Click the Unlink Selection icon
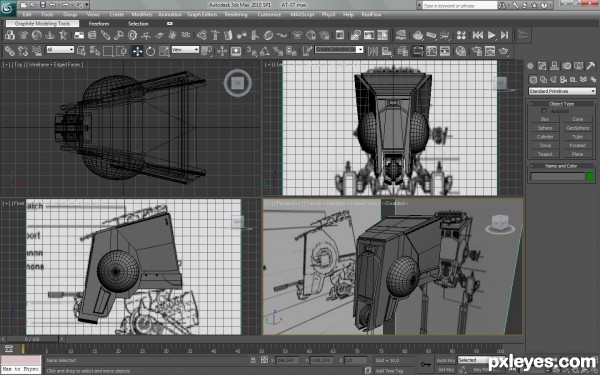 click(x=23, y=51)
